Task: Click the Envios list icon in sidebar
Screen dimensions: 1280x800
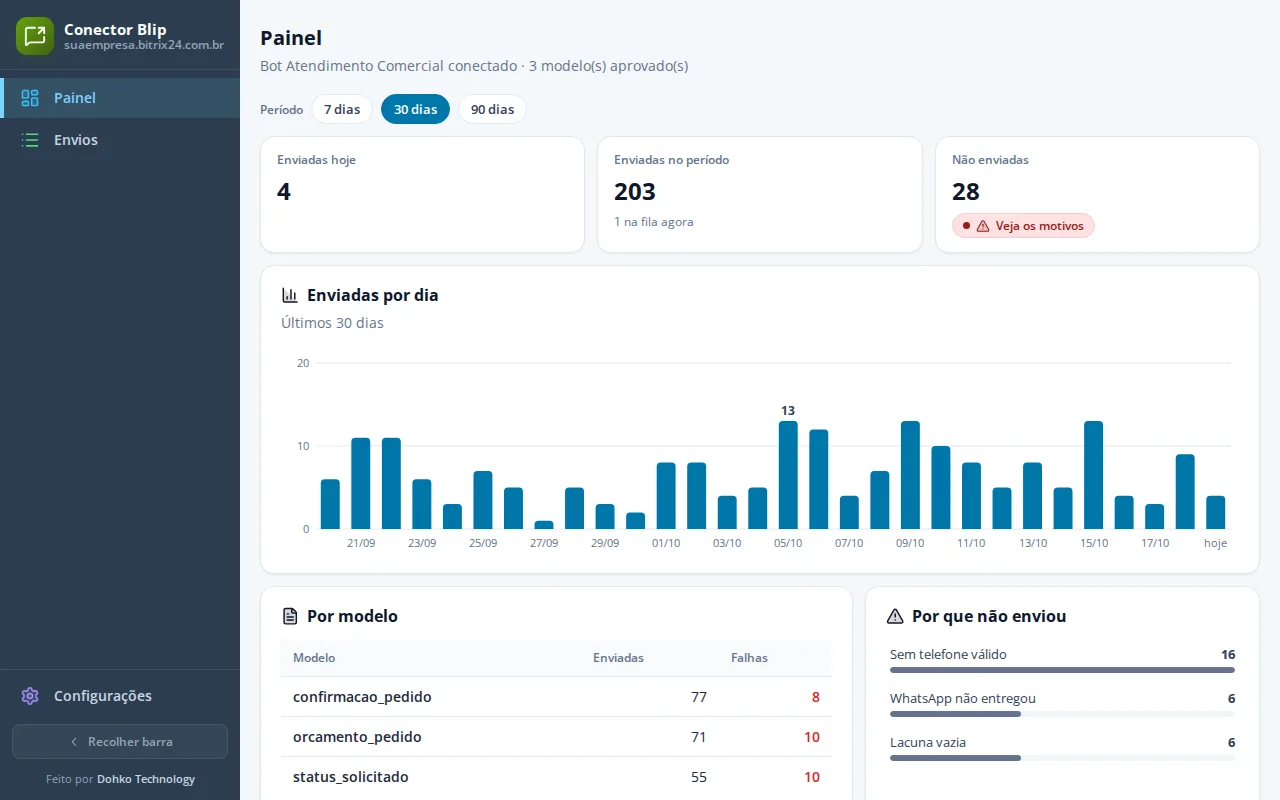Action: click(x=30, y=140)
